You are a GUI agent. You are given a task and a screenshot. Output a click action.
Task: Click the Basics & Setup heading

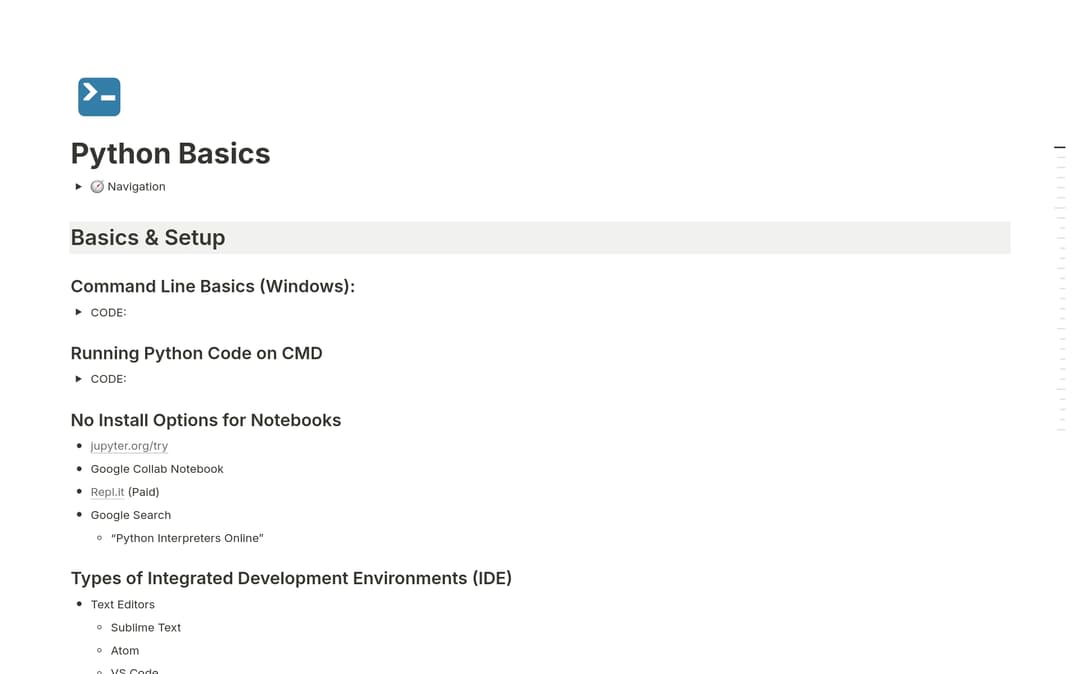147,238
